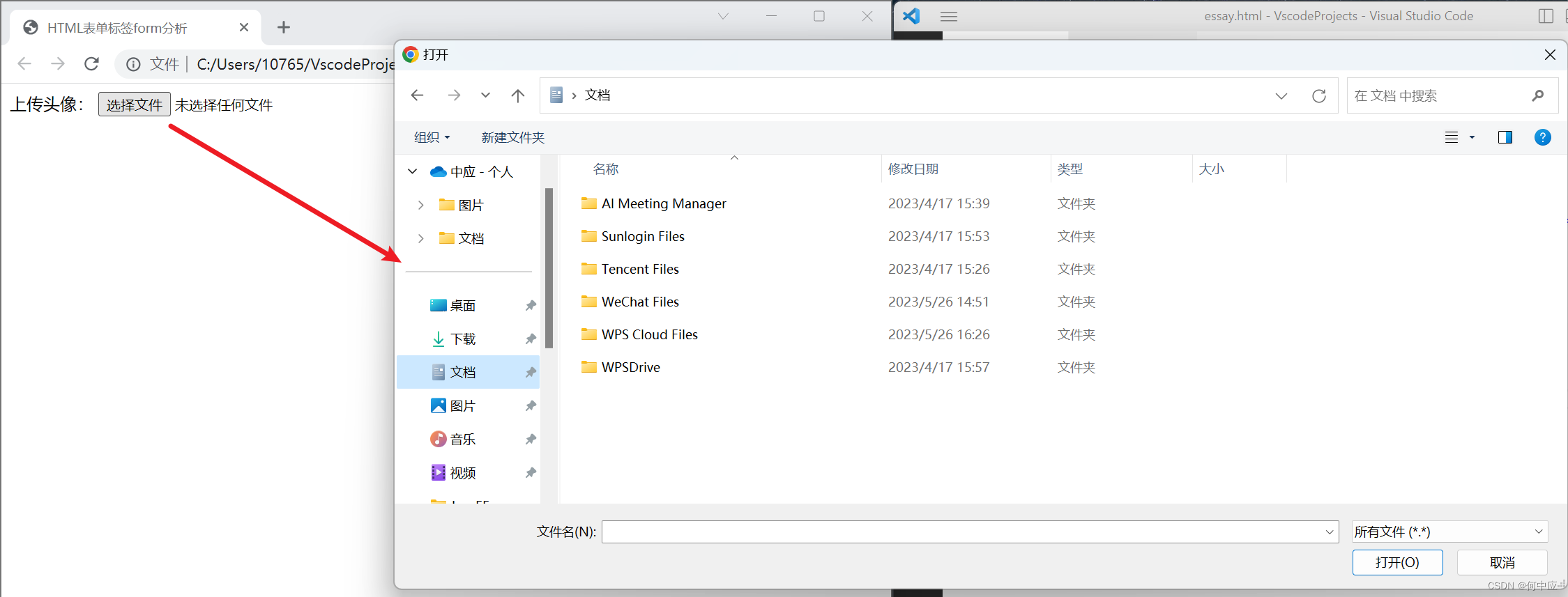
Task: Click date 2023/5/26 16:26
Action: 938,334
